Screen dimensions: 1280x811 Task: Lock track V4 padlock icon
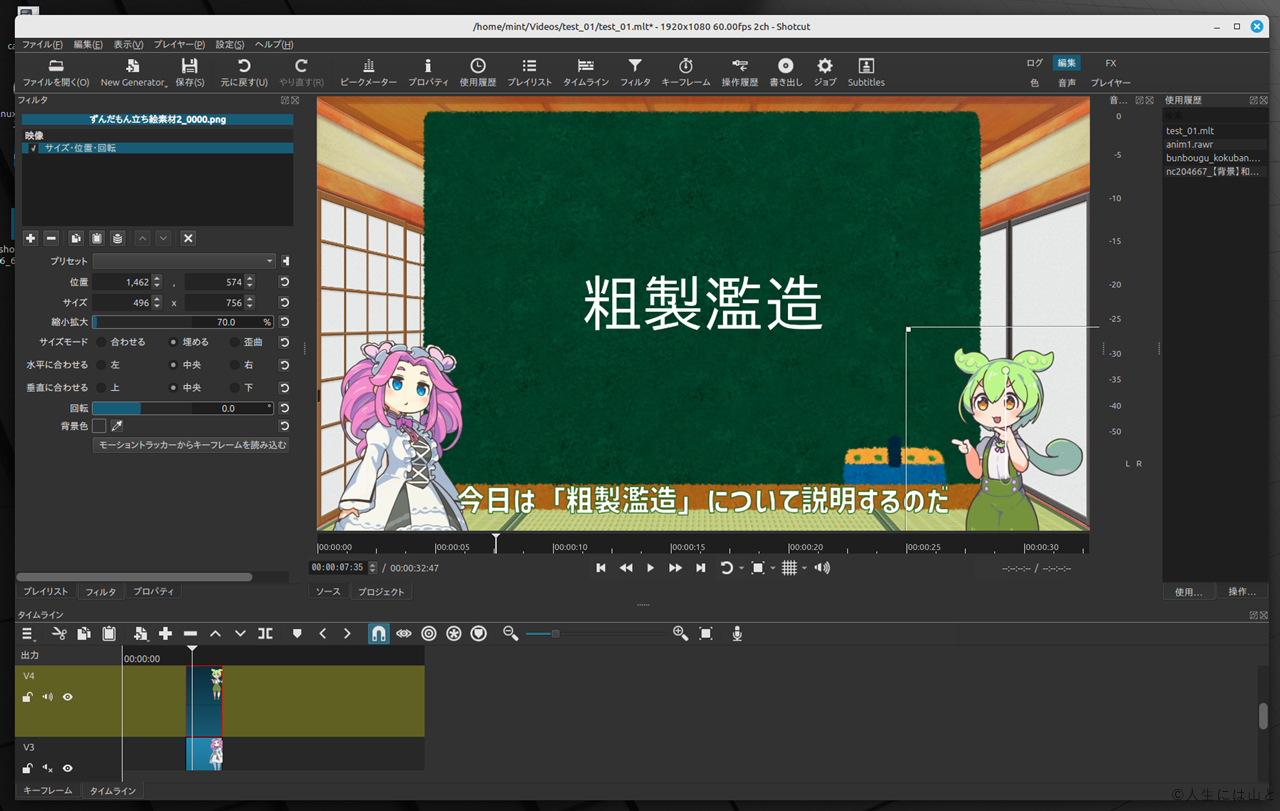(28, 697)
